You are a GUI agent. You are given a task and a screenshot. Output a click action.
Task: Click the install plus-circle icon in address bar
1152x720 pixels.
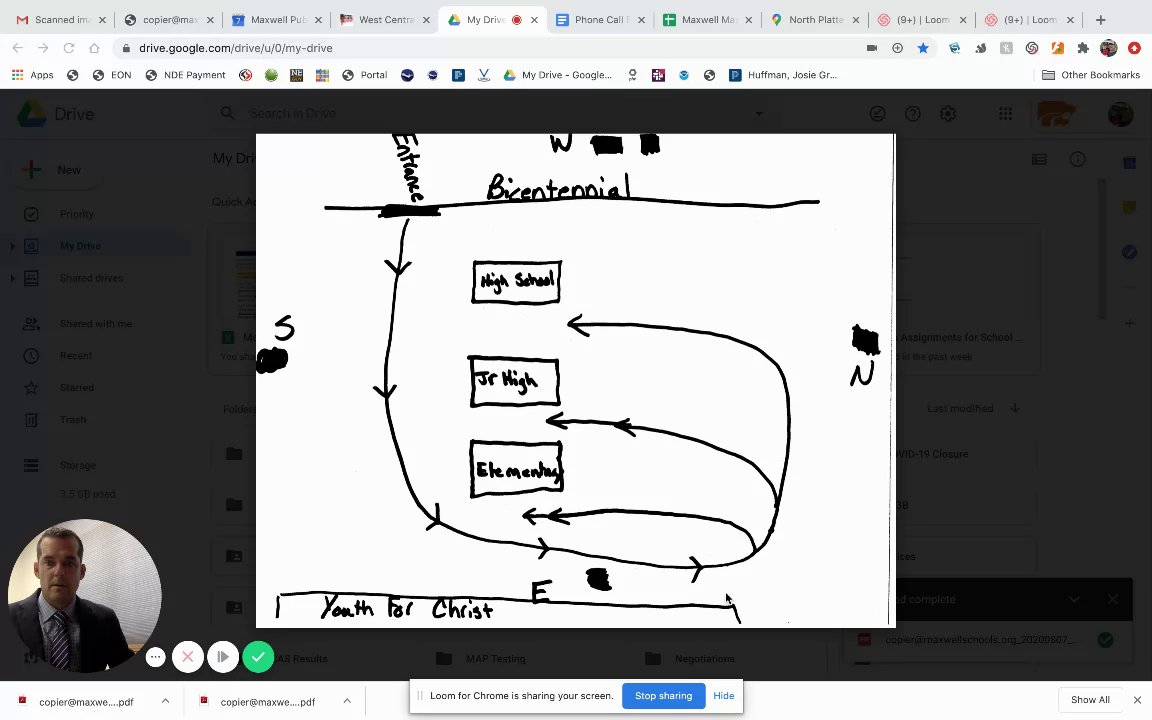click(x=897, y=48)
